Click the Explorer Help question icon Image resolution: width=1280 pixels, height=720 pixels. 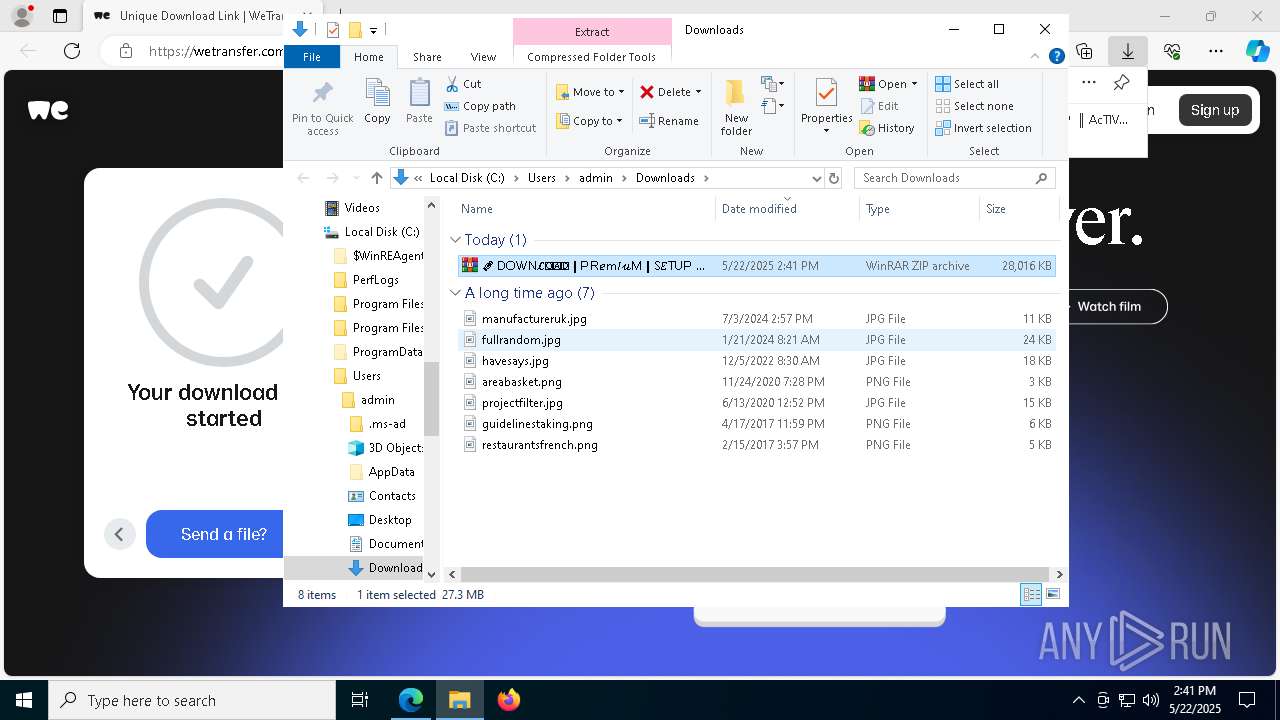pyautogui.click(x=1056, y=57)
